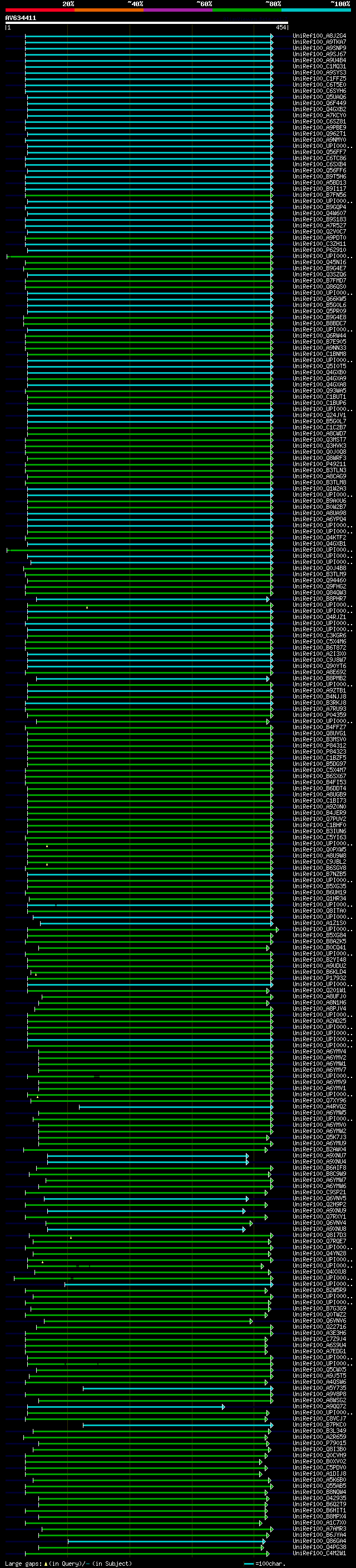Click the query end position 454

pyautogui.click(x=280, y=27)
